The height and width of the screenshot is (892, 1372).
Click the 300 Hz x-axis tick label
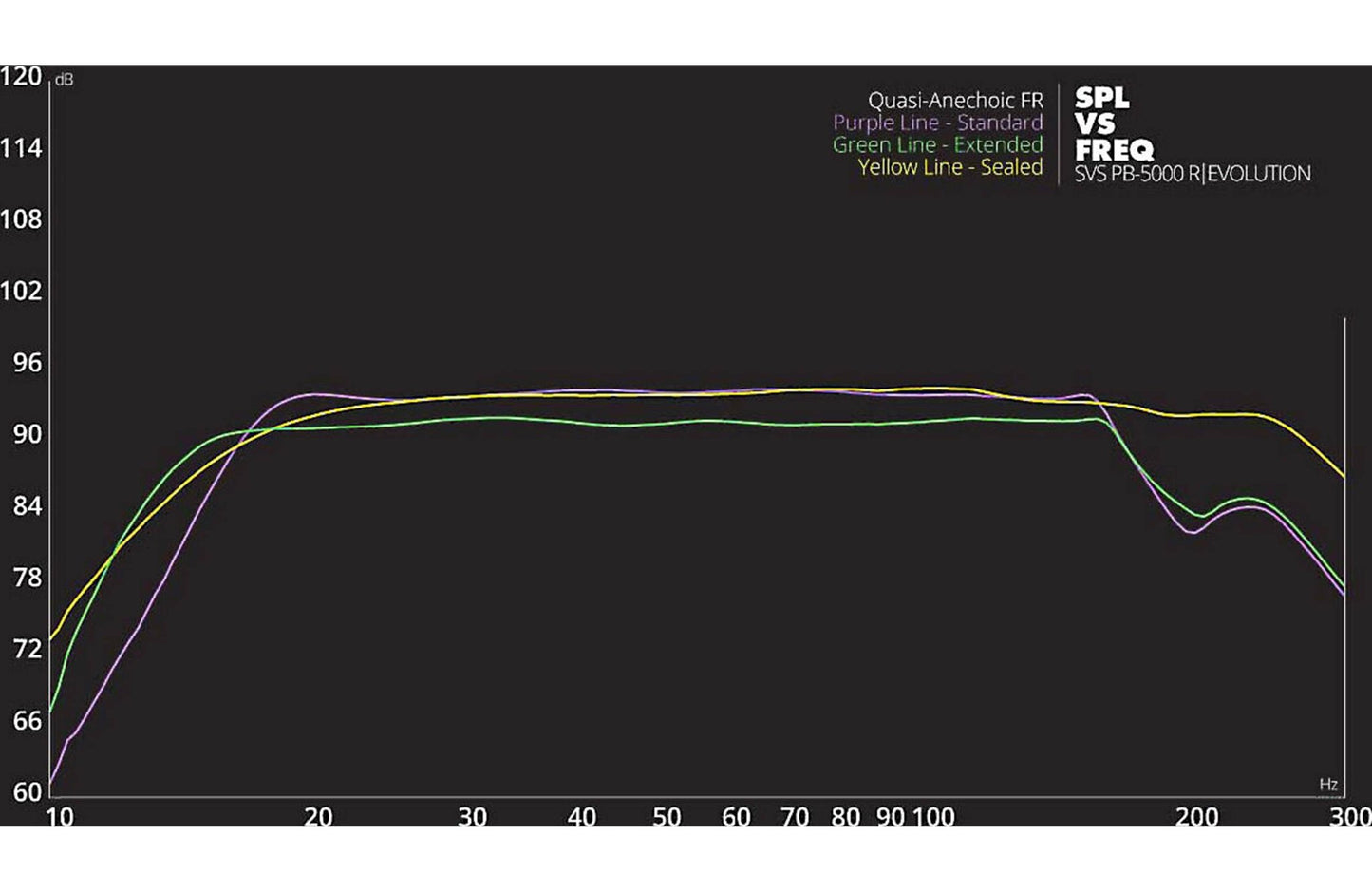point(1350,817)
